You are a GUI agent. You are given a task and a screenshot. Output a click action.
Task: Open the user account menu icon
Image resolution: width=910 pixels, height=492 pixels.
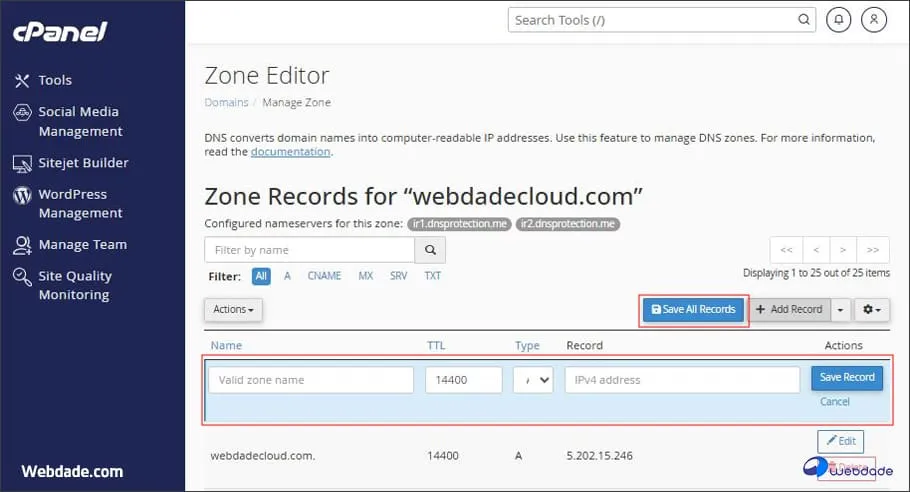(873, 20)
